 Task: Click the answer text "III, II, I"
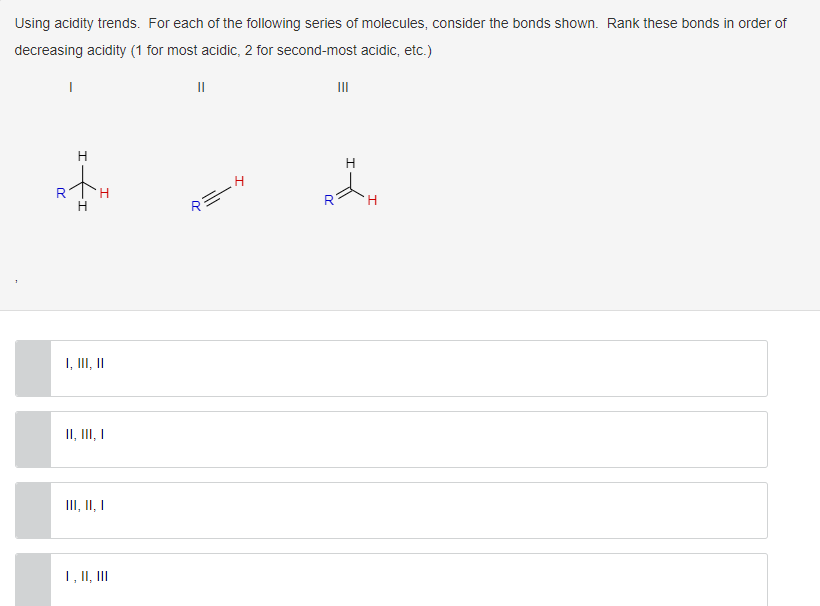pos(85,505)
